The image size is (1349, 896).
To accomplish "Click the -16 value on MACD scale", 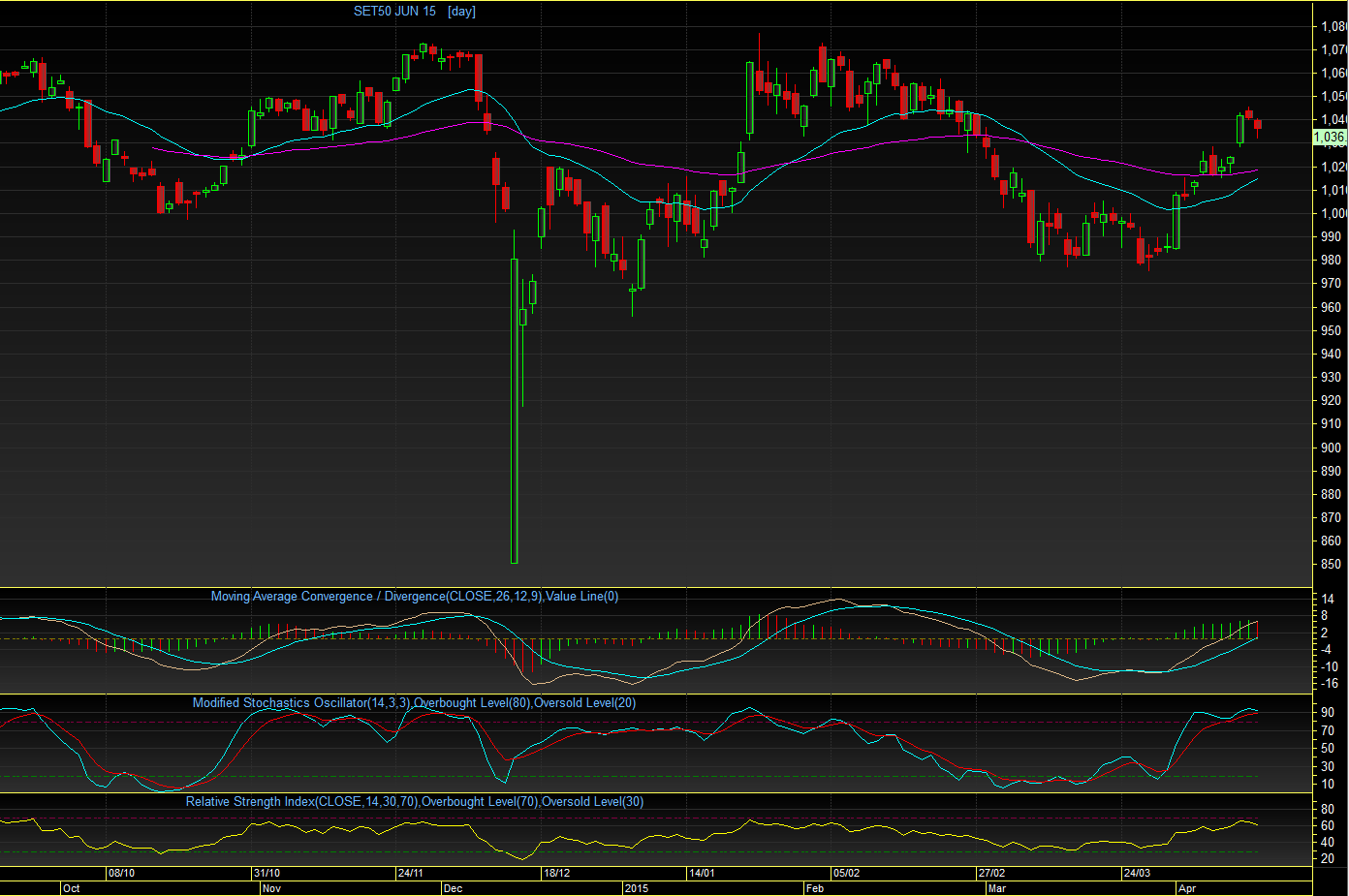I will click(x=1330, y=684).
